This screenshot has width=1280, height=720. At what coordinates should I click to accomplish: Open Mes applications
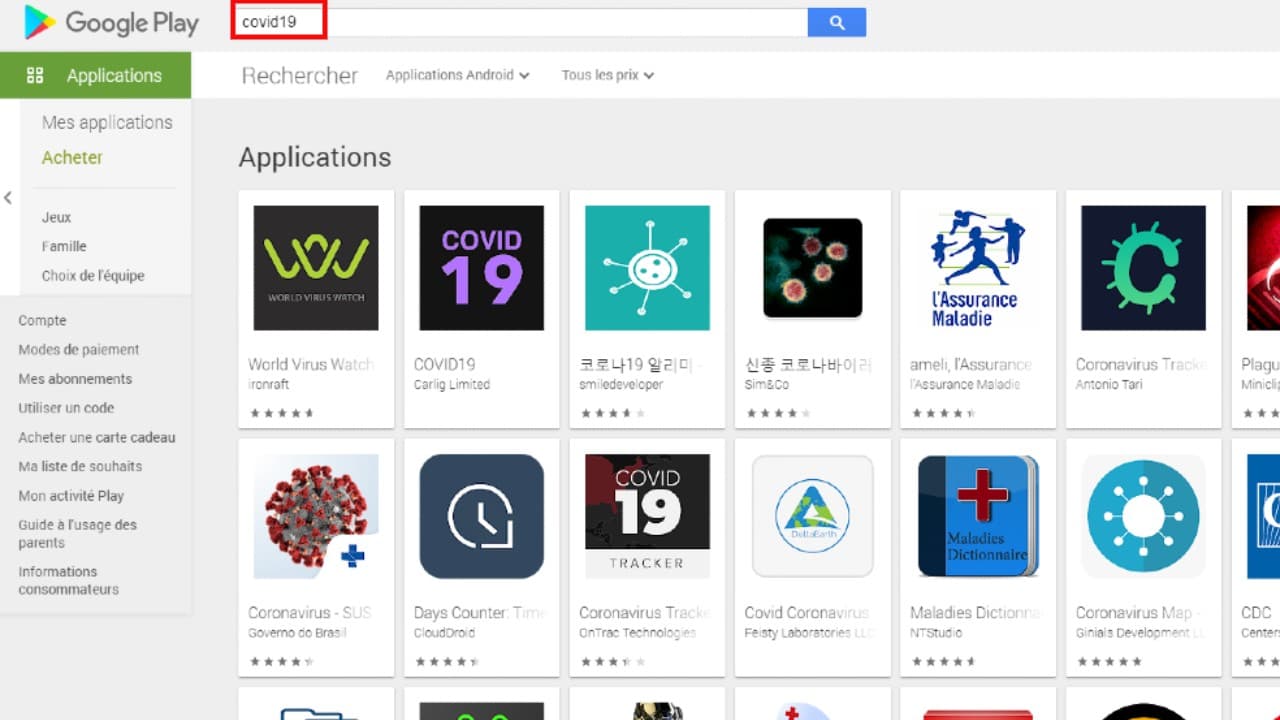coord(107,122)
